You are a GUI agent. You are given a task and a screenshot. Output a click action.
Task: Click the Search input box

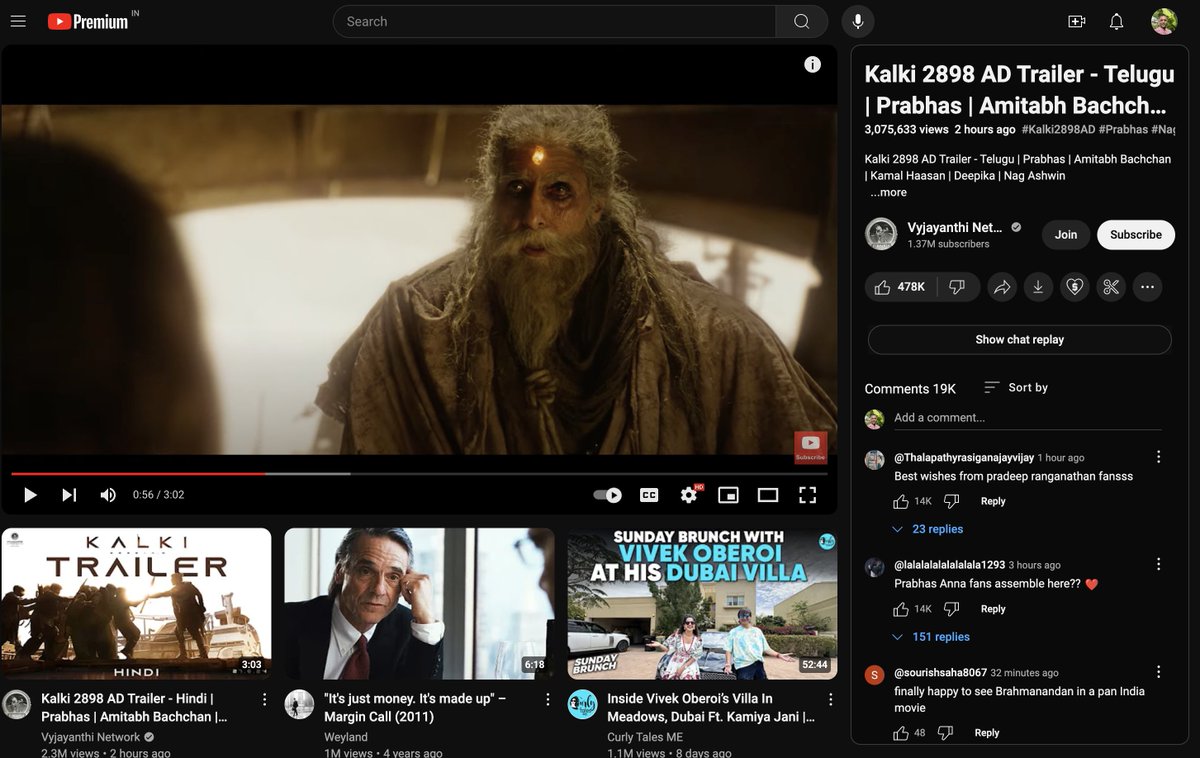click(x=555, y=21)
